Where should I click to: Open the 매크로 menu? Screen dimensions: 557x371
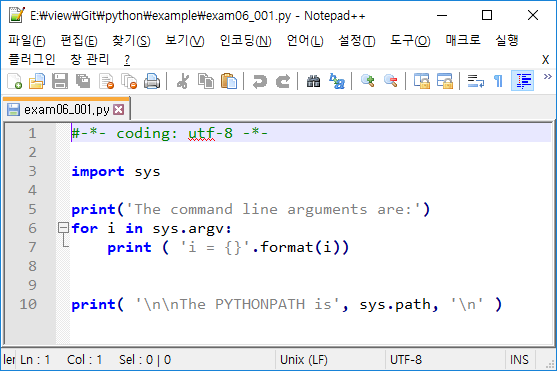pos(463,40)
